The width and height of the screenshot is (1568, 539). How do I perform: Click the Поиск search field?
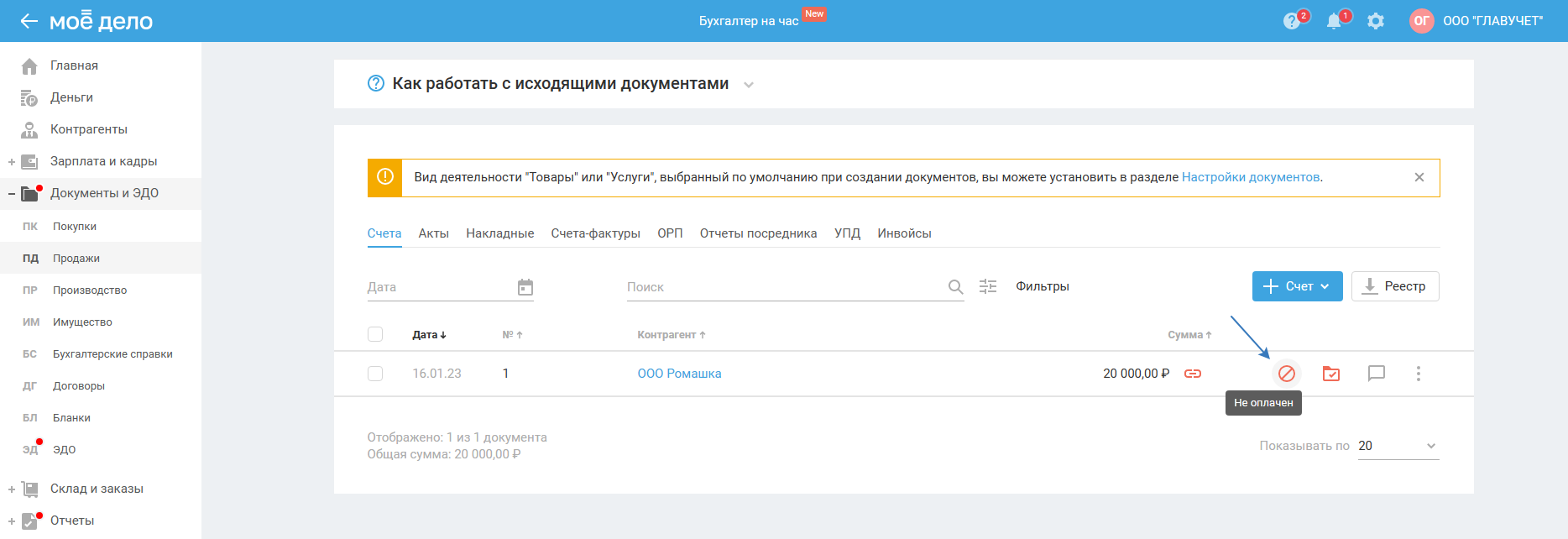796,287
